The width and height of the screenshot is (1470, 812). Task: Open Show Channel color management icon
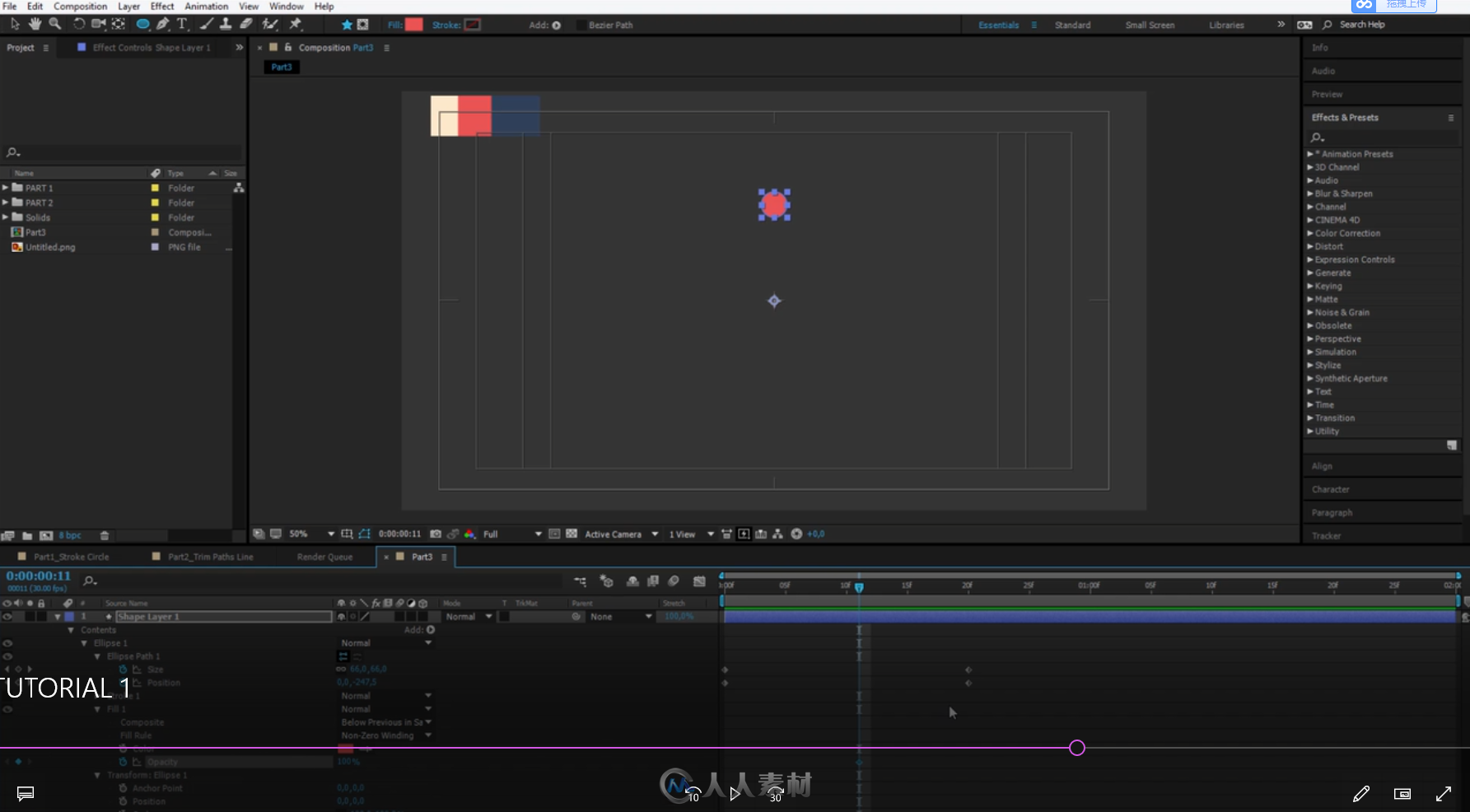[x=469, y=534]
